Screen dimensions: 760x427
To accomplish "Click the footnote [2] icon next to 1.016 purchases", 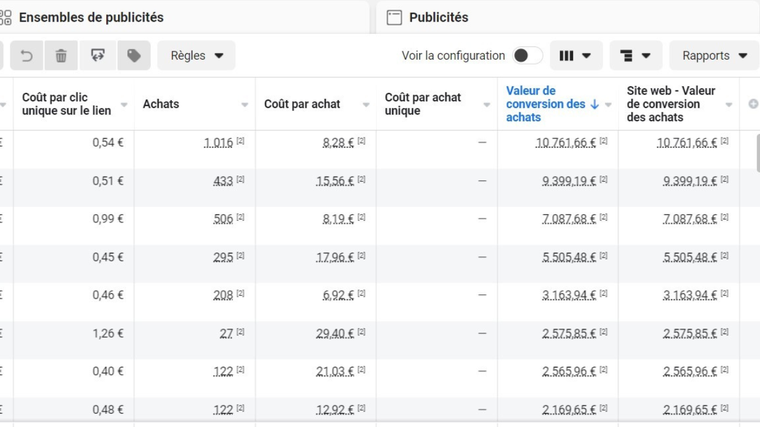I will [x=241, y=142].
